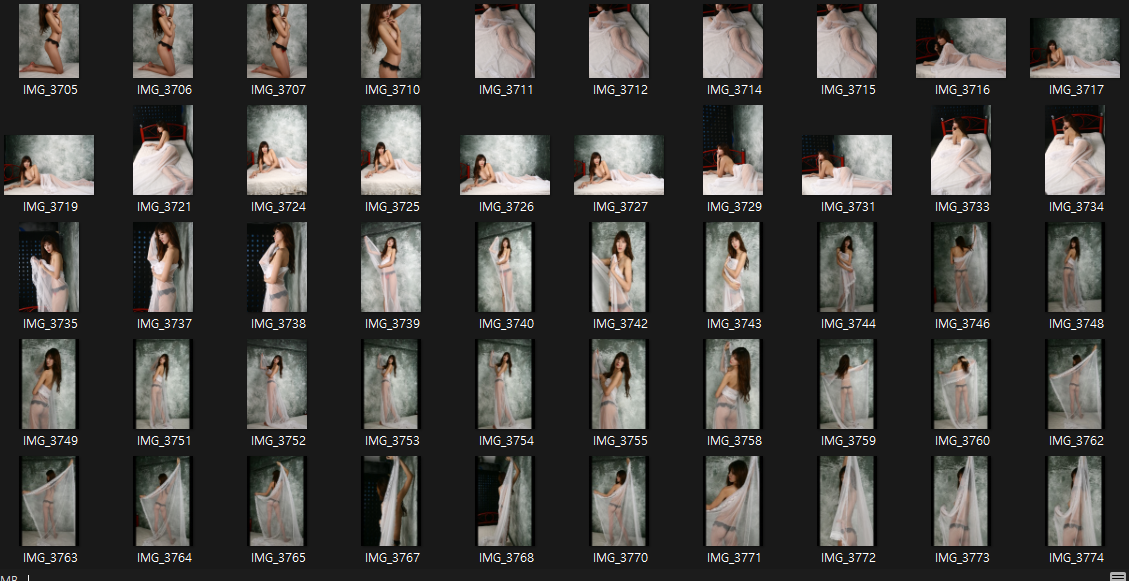This screenshot has width=1129, height=581.
Task: Select the thumbnail named IMG_3710
Action: [390, 41]
